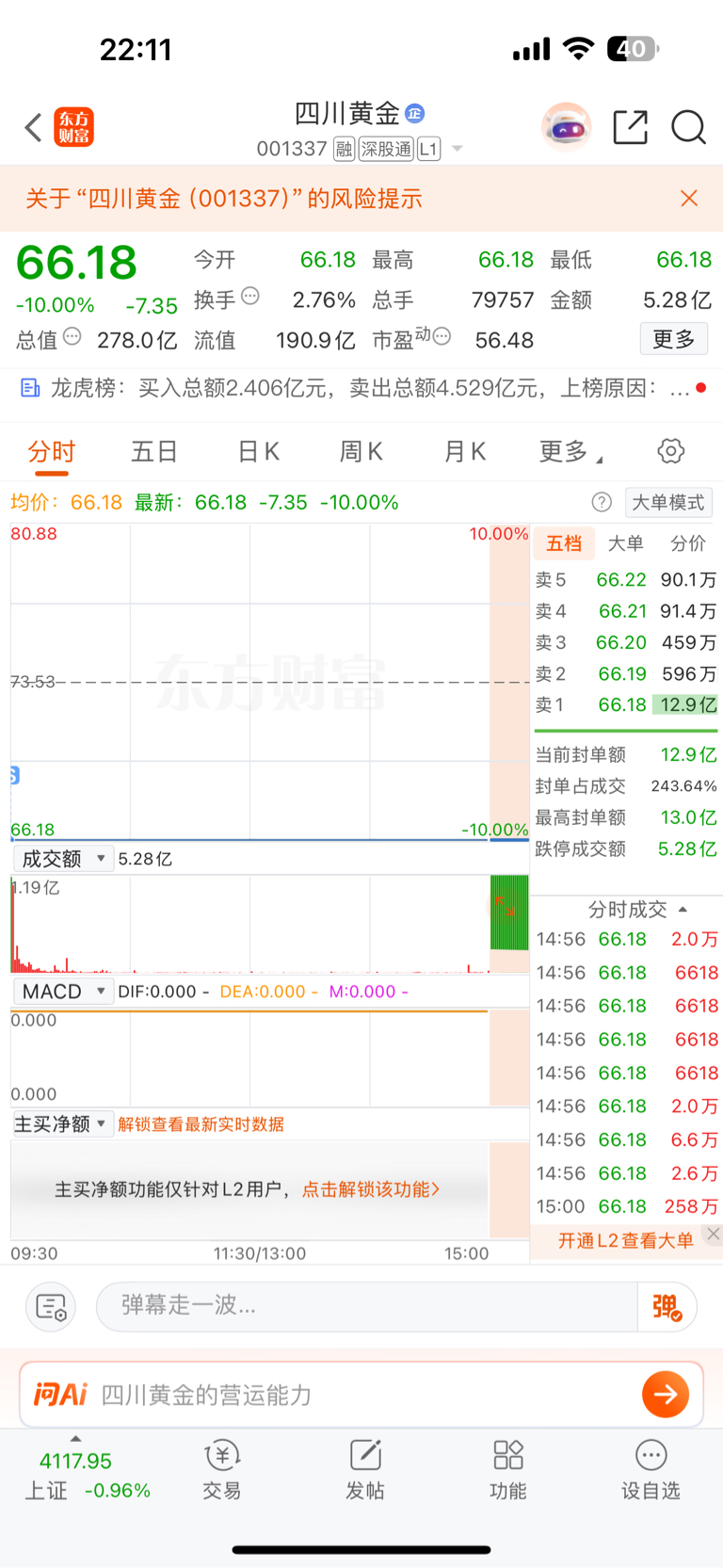Open the 主买净额 indicator dropdown
The height and width of the screenshot is (1568, 723).
(x=62, y=1123)
